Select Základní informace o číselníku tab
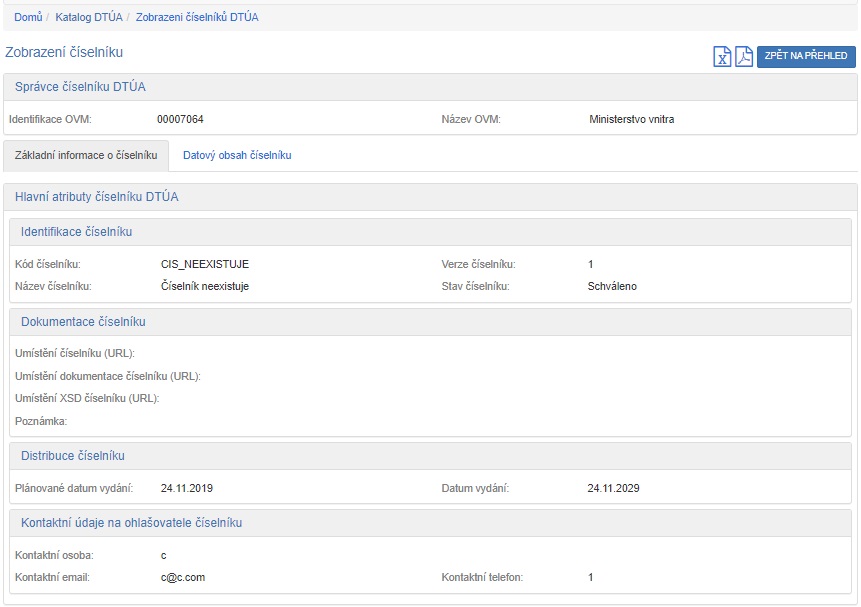 86,155
